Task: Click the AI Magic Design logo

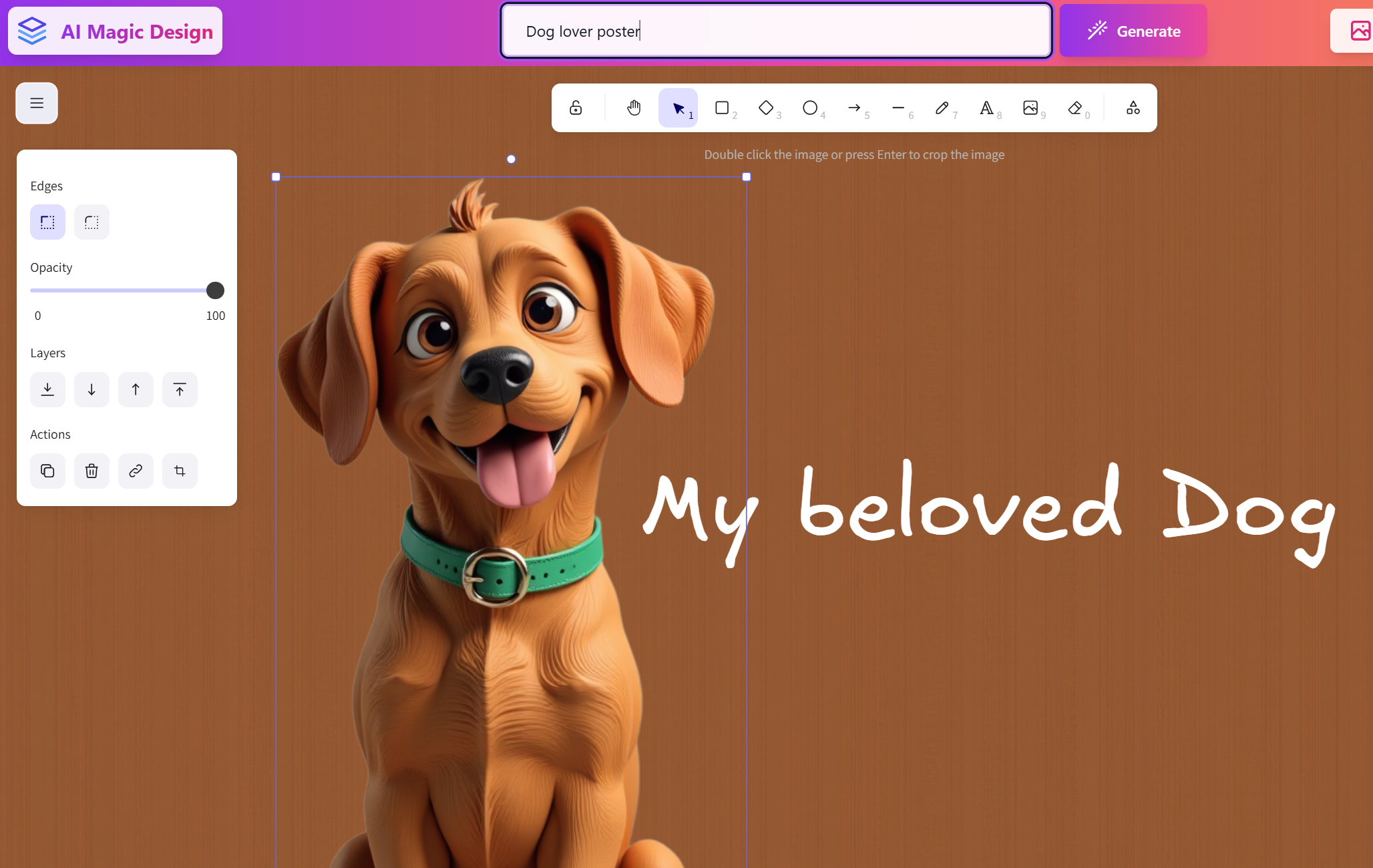Action: click(x=115, y=31)
